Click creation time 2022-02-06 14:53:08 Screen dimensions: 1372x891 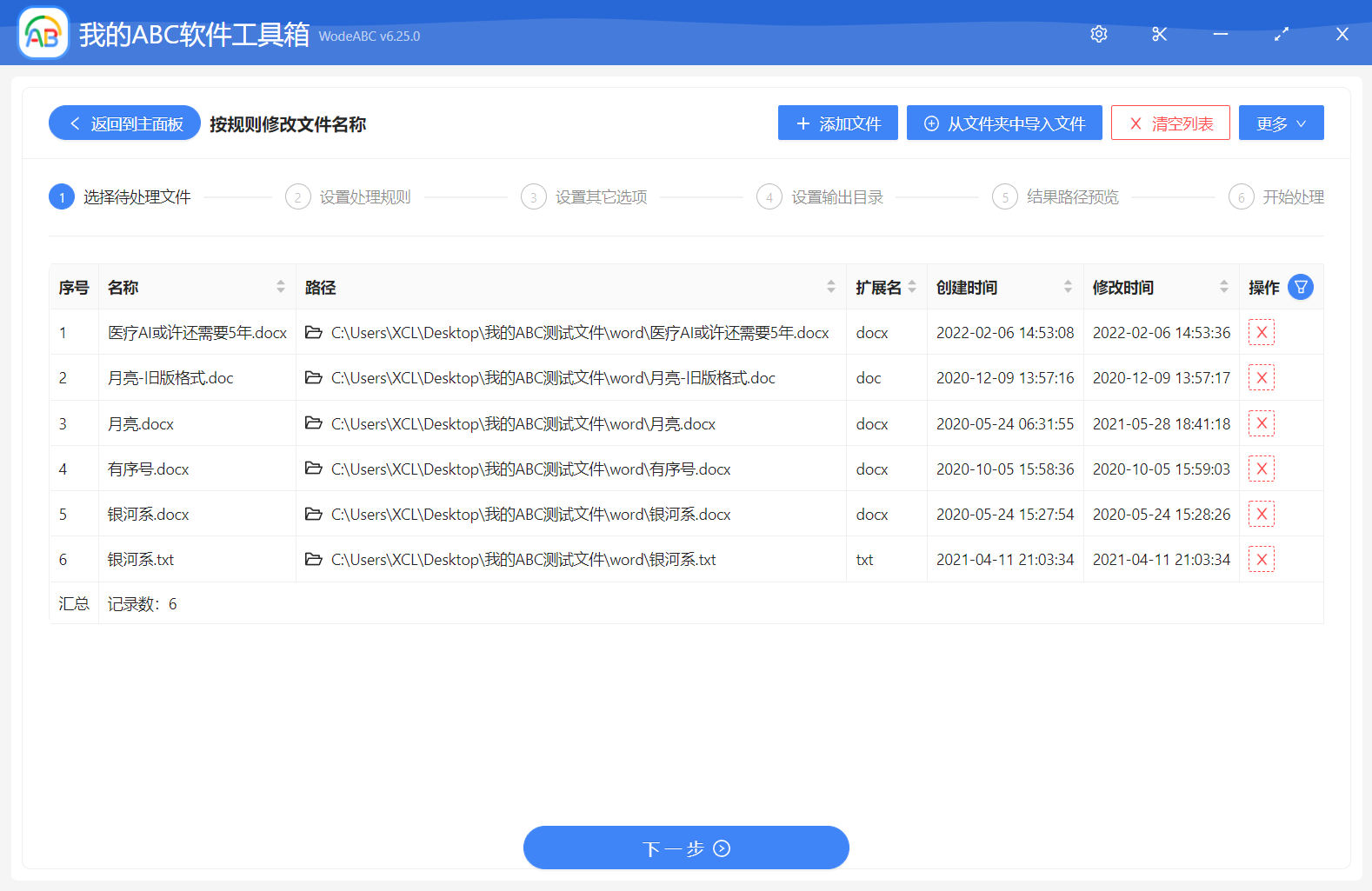click(1005, 332)
